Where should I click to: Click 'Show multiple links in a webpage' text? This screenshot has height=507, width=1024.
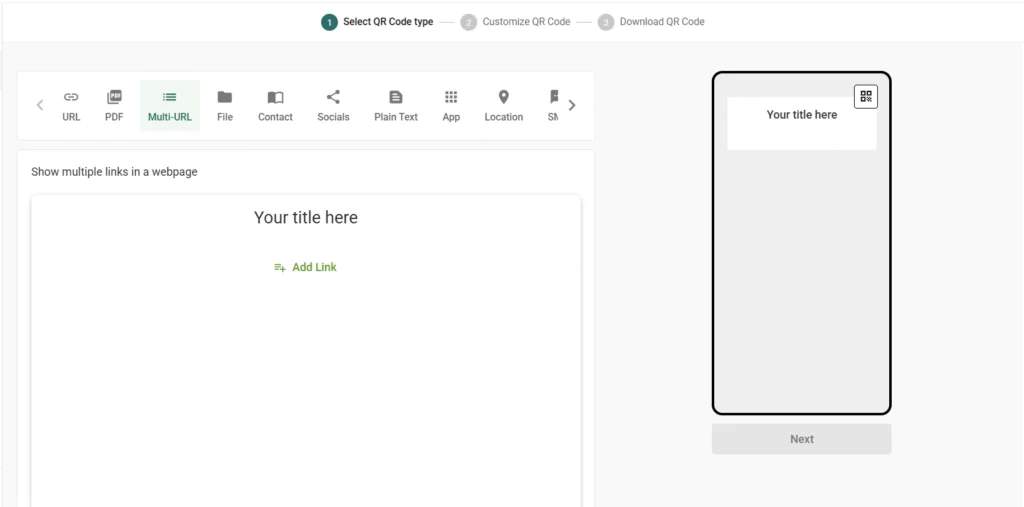[x=114, y=172]
